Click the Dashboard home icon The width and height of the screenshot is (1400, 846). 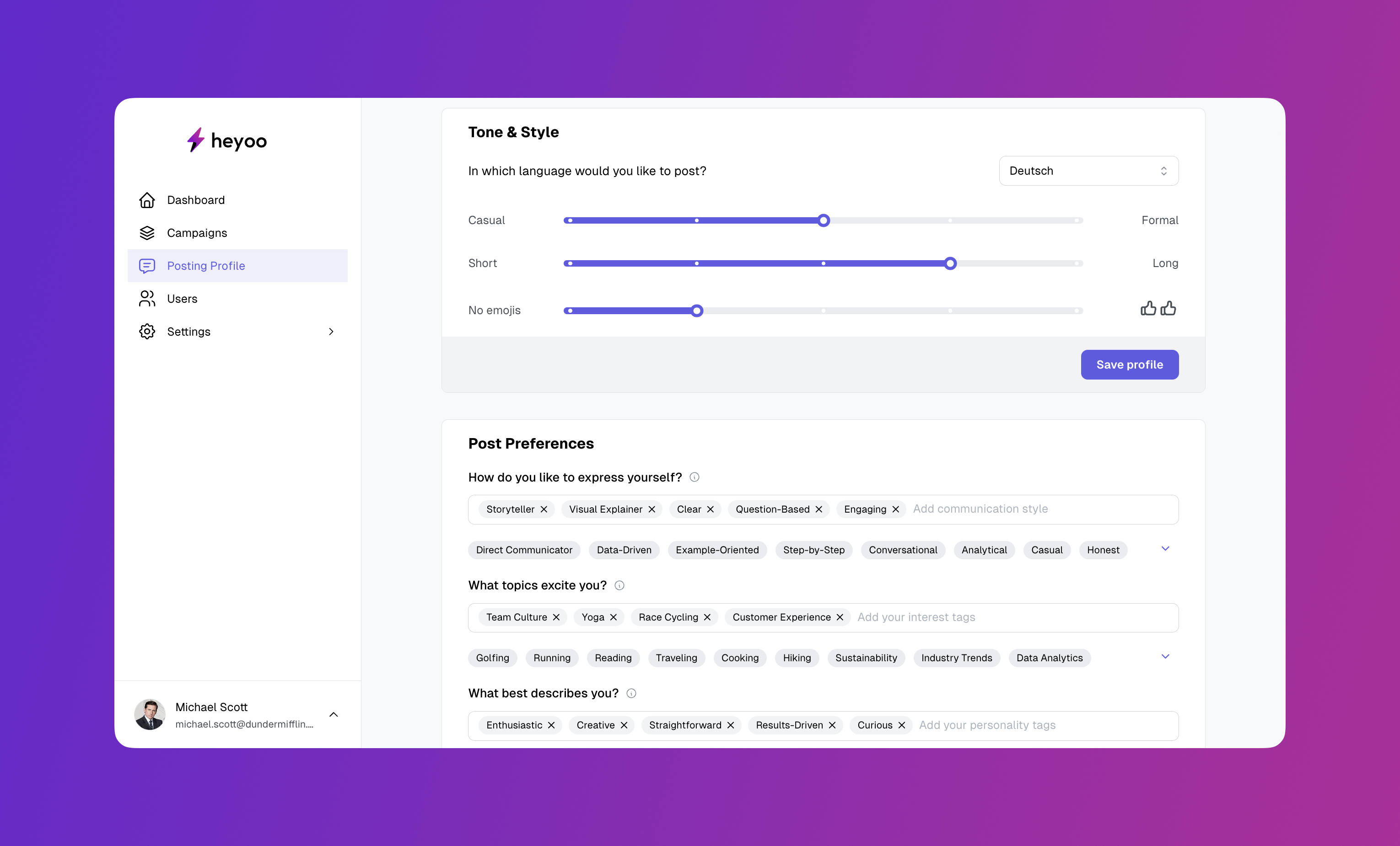point(147,200)
